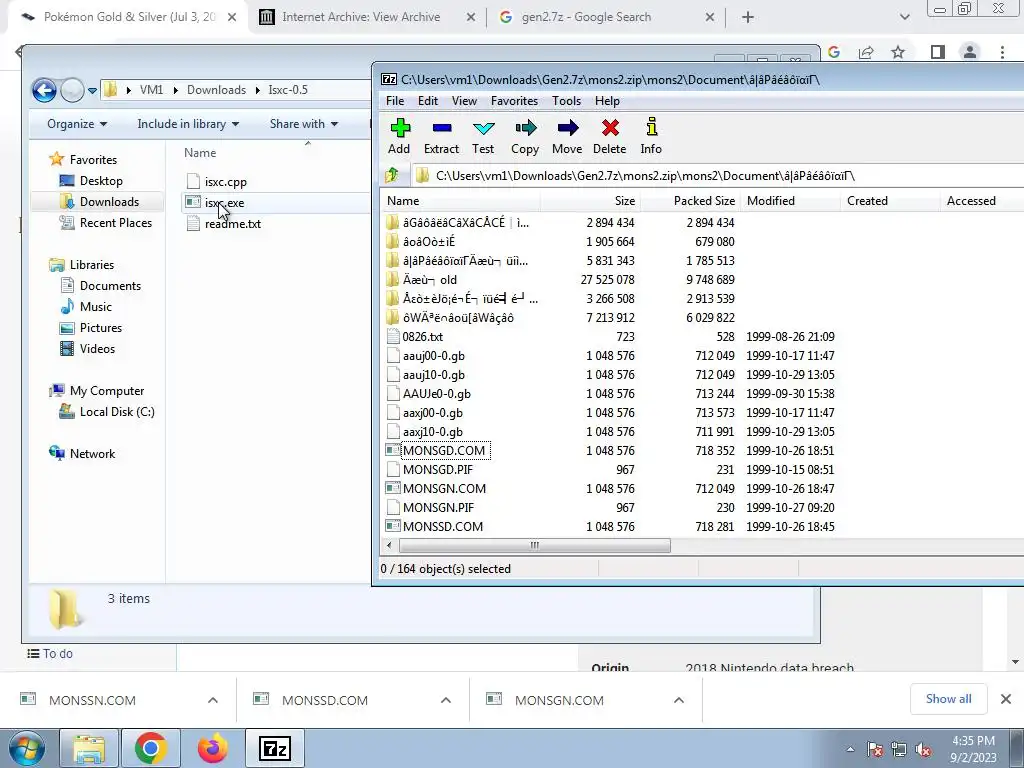Image resolution: width=1024 pixels, height=768 pixels.
Task: Switch to gen2.7z Google Search tab
Action: pyautogui.click(x=586, y=17)
